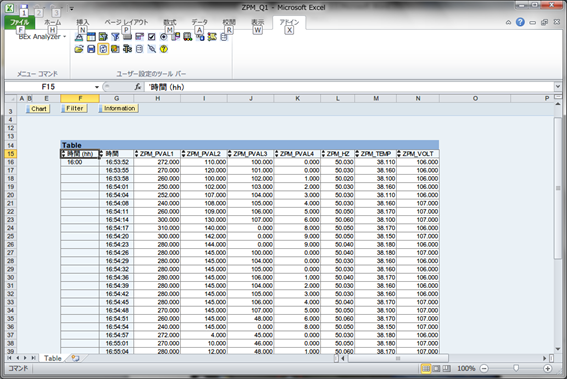The height and width of the screenshot is (379, 567).
Task: Select column O header
Action: 475,98
